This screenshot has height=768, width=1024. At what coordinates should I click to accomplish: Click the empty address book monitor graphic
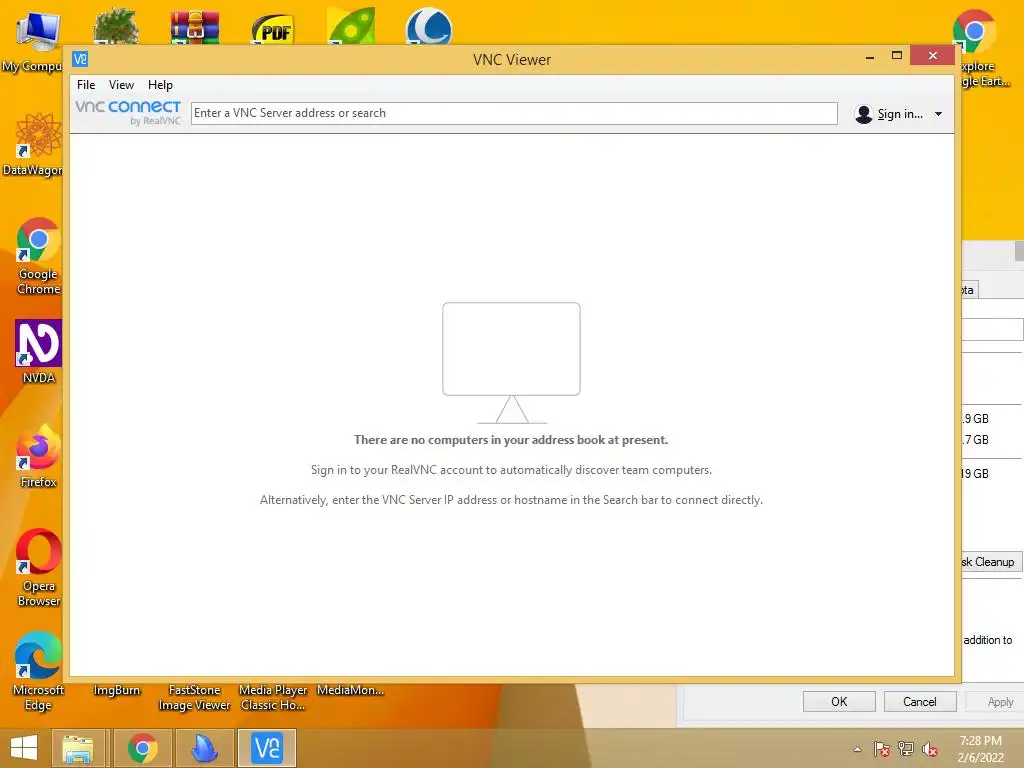coord(511,362)
